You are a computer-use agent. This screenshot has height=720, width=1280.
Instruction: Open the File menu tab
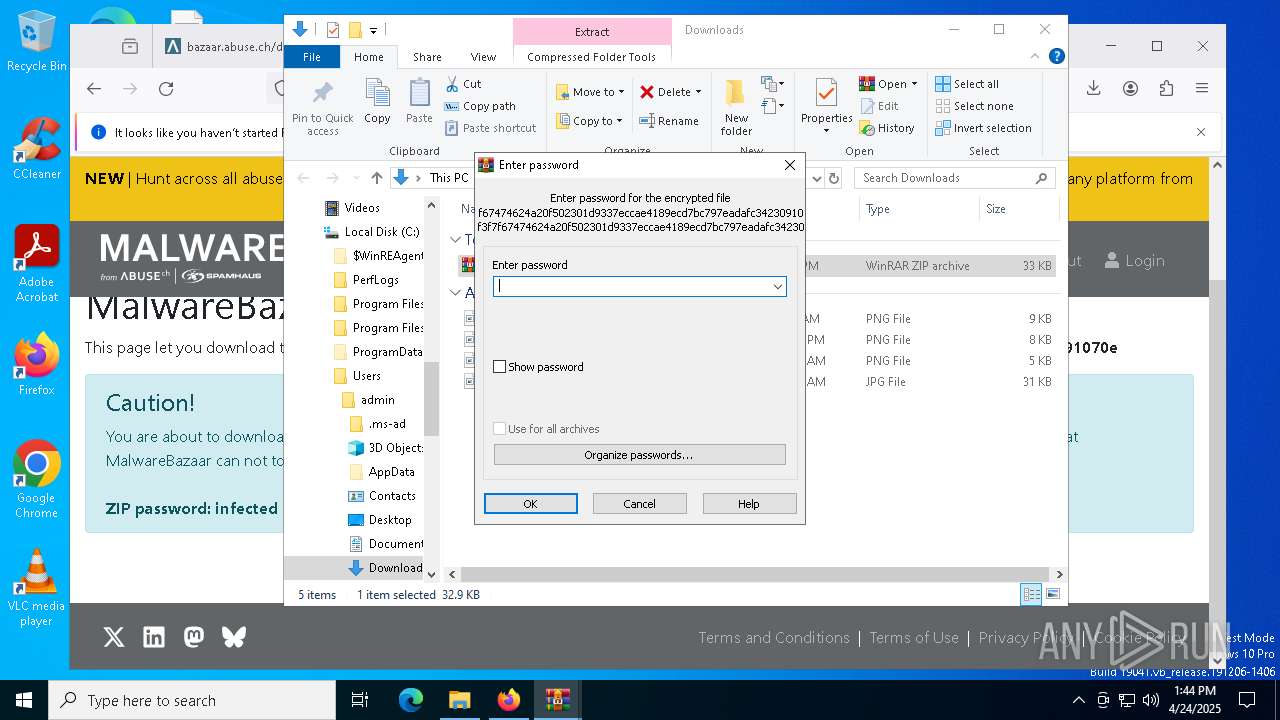coord(312,57)
